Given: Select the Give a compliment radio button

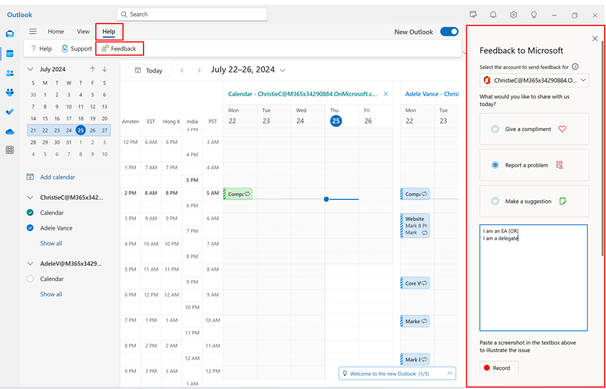Looking at the screenshot, I should click(495, 129).
